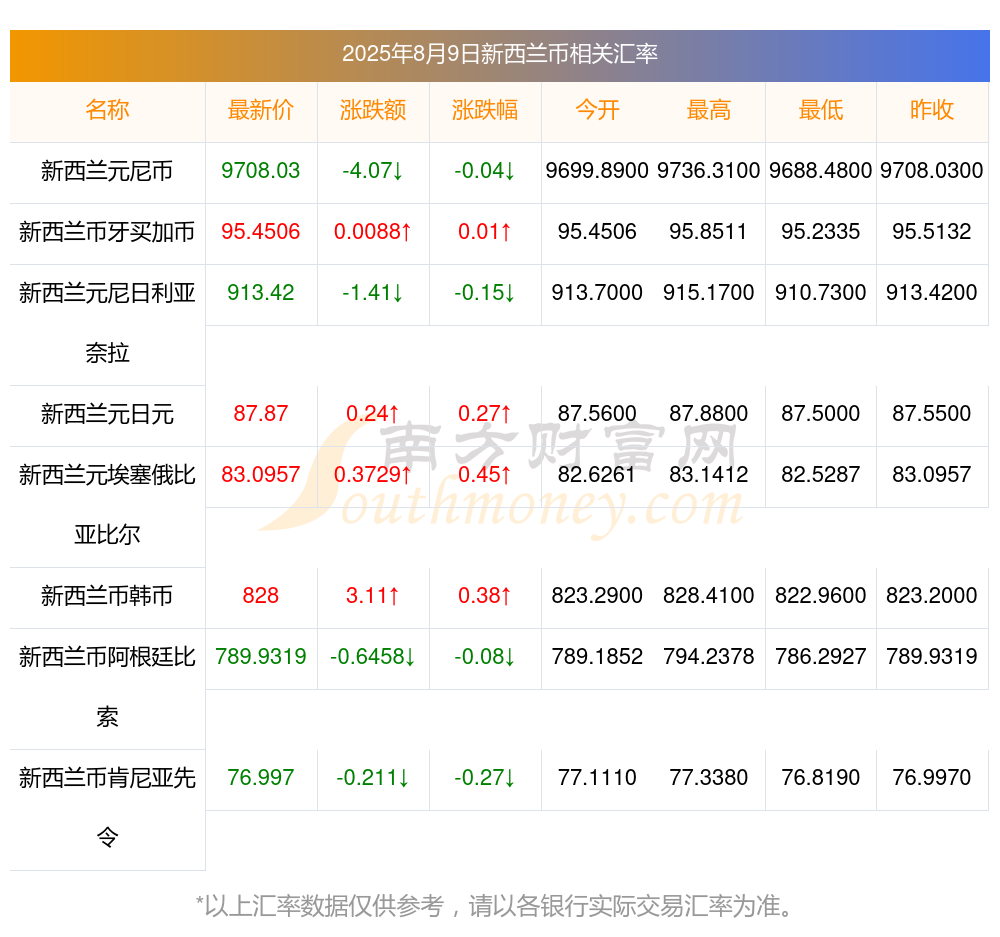Click the 涨跌额 column header
Screen dimensions: 1000x937
click(x=373, y=110)
